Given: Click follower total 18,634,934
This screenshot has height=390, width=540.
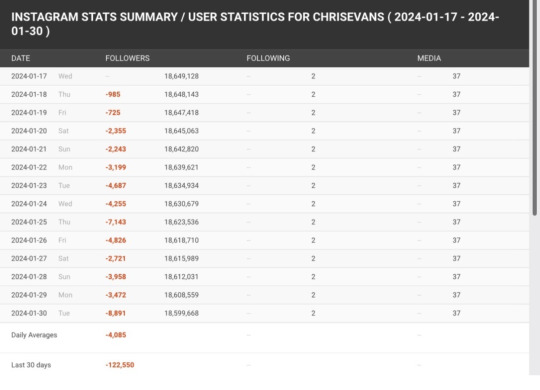Looking at the screenshot, I should [x=181, y=186].
